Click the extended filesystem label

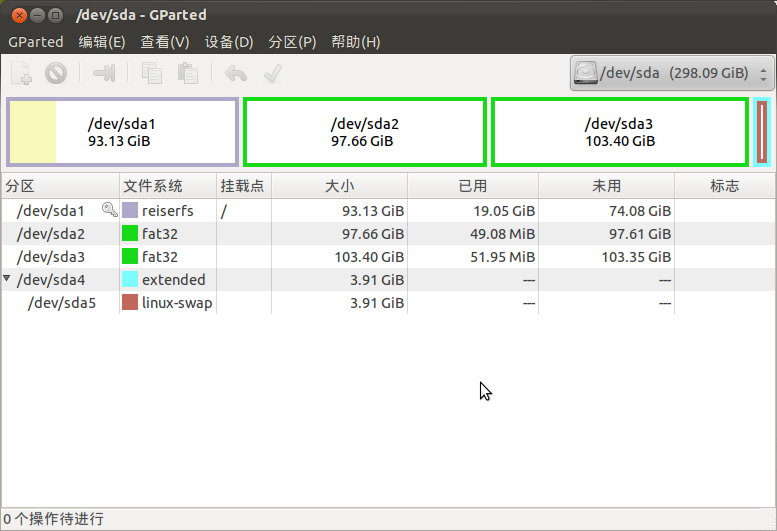click(x=173, y=280)
